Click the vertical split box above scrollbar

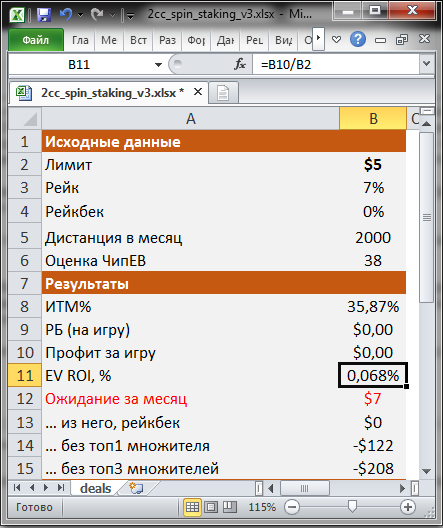click(x=427, y=111)
